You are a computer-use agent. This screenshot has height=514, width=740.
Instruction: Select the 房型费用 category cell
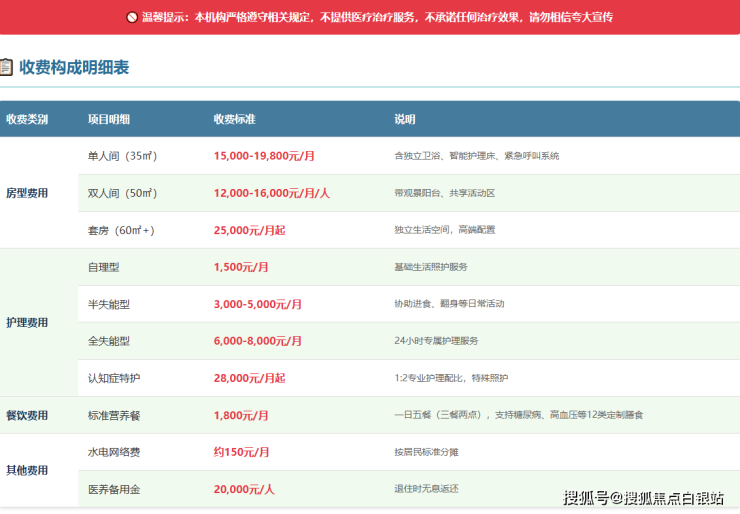tap(26, 193)
